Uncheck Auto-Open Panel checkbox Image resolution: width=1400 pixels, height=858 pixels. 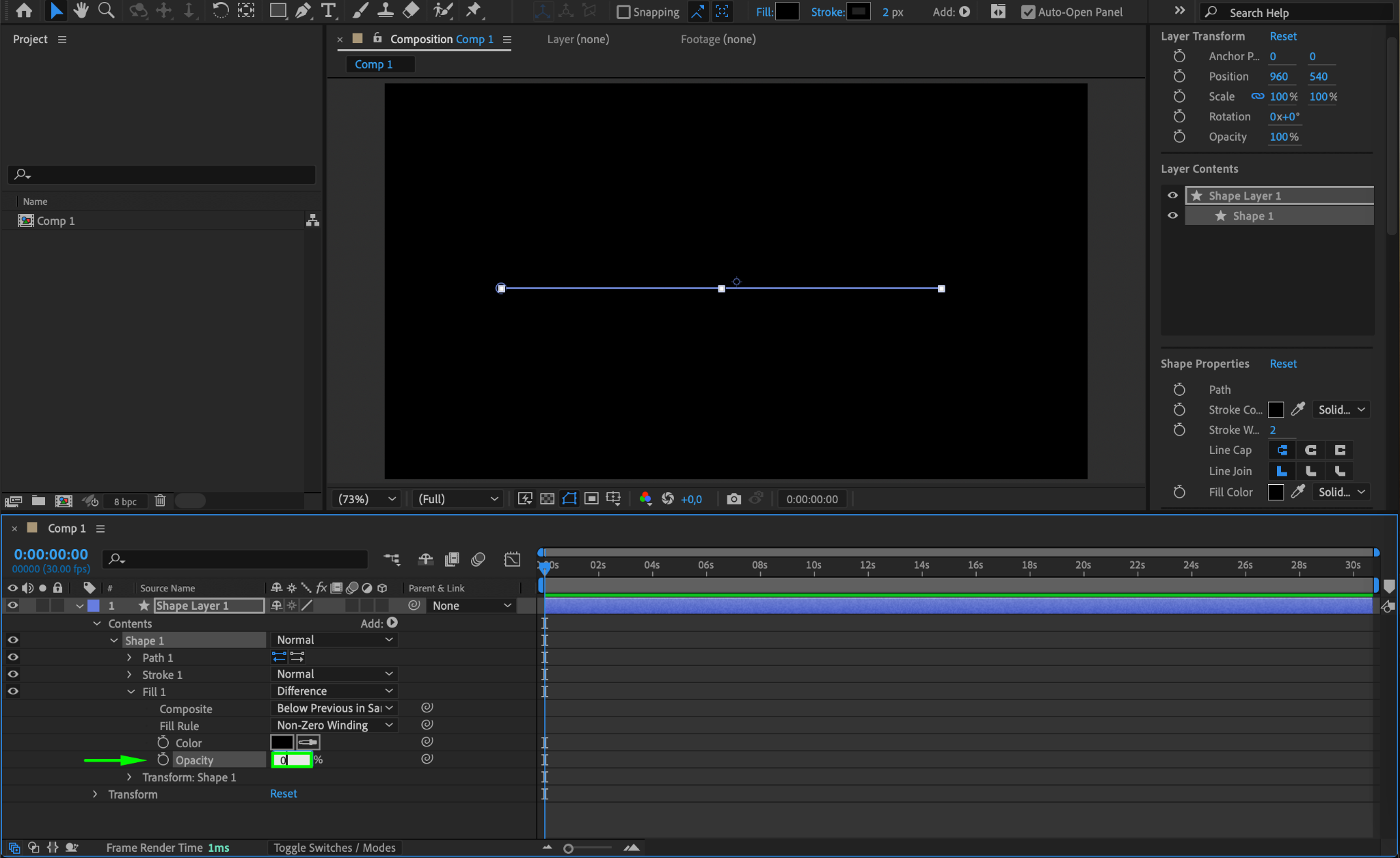pos(1027,12)
